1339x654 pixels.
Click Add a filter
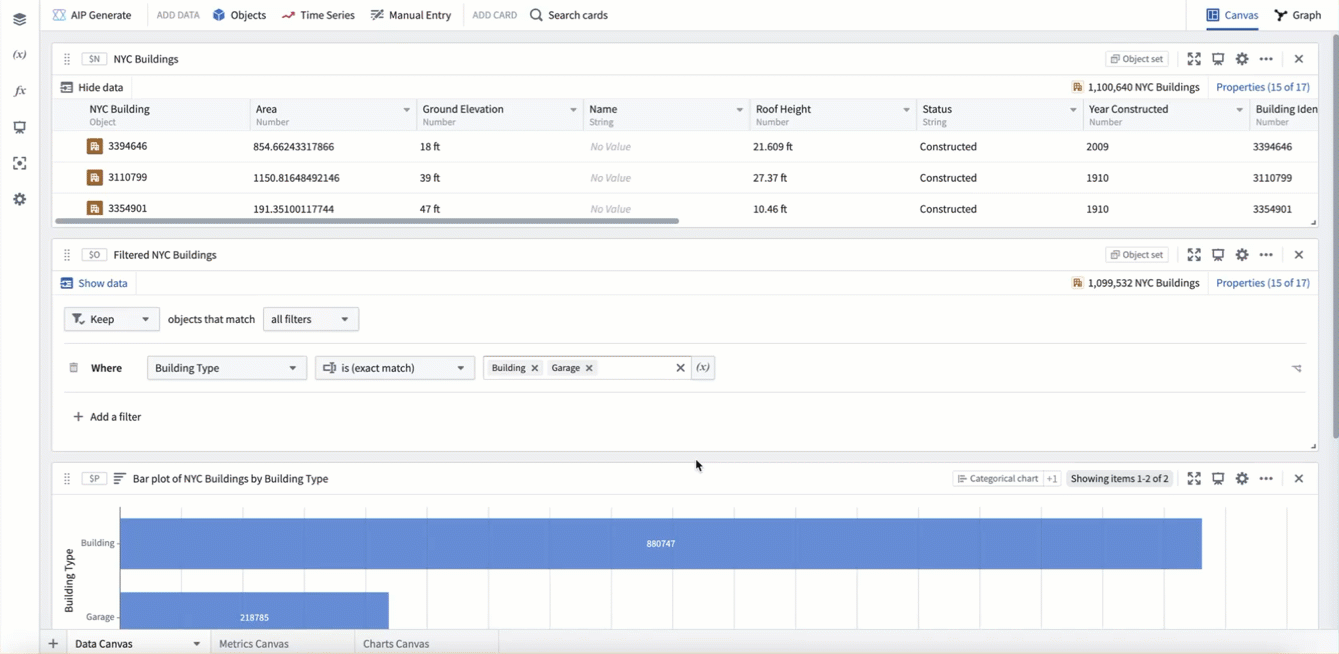(x=107, y=417)
